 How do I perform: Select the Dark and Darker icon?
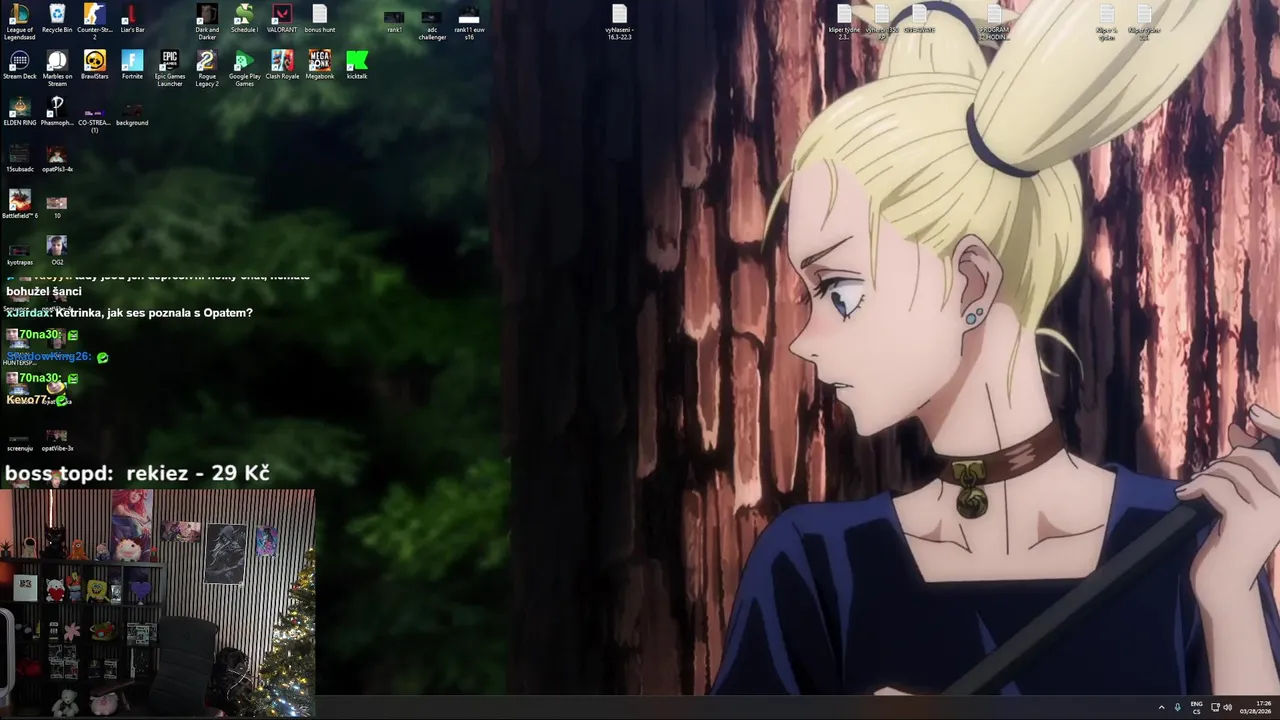pos(207,21)
